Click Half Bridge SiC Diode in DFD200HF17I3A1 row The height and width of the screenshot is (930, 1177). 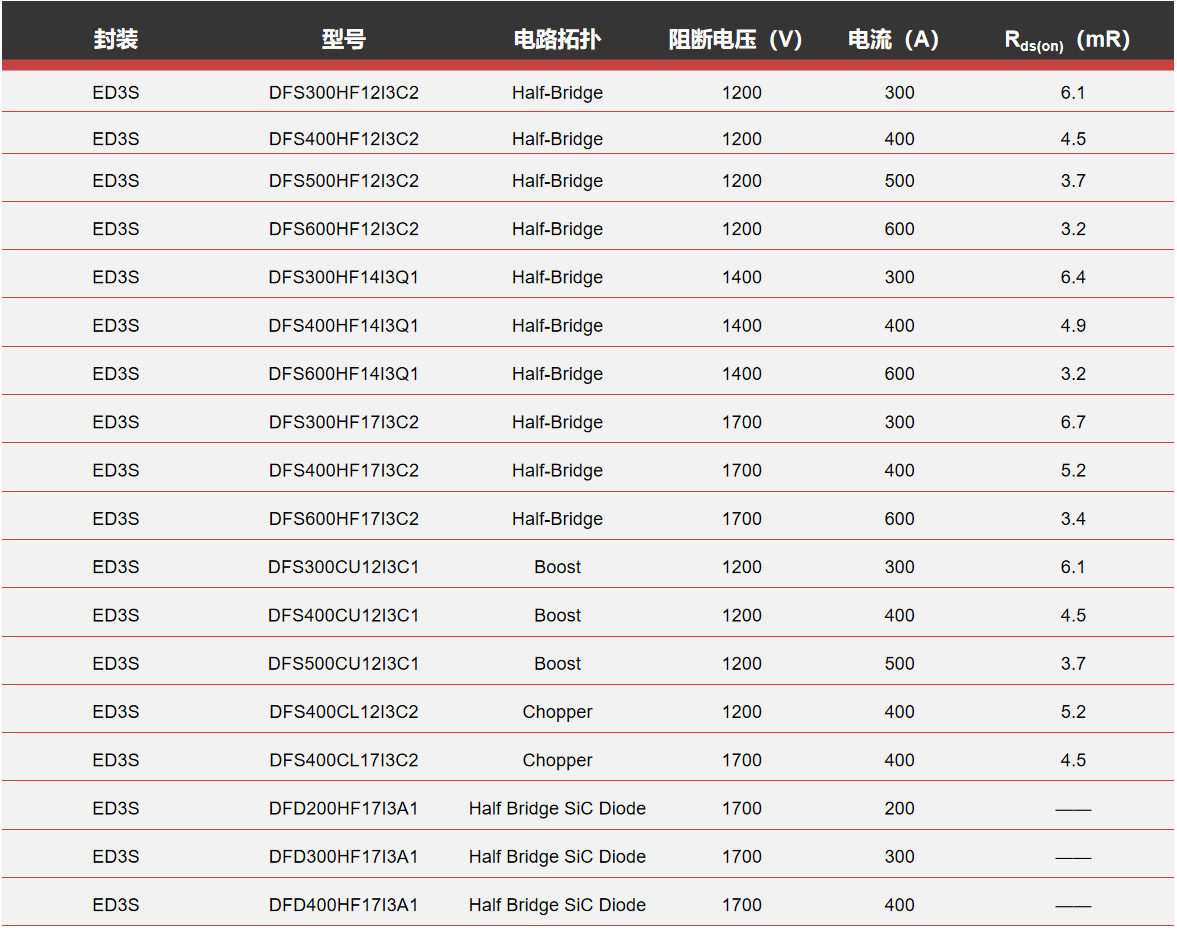coord(557,808)
